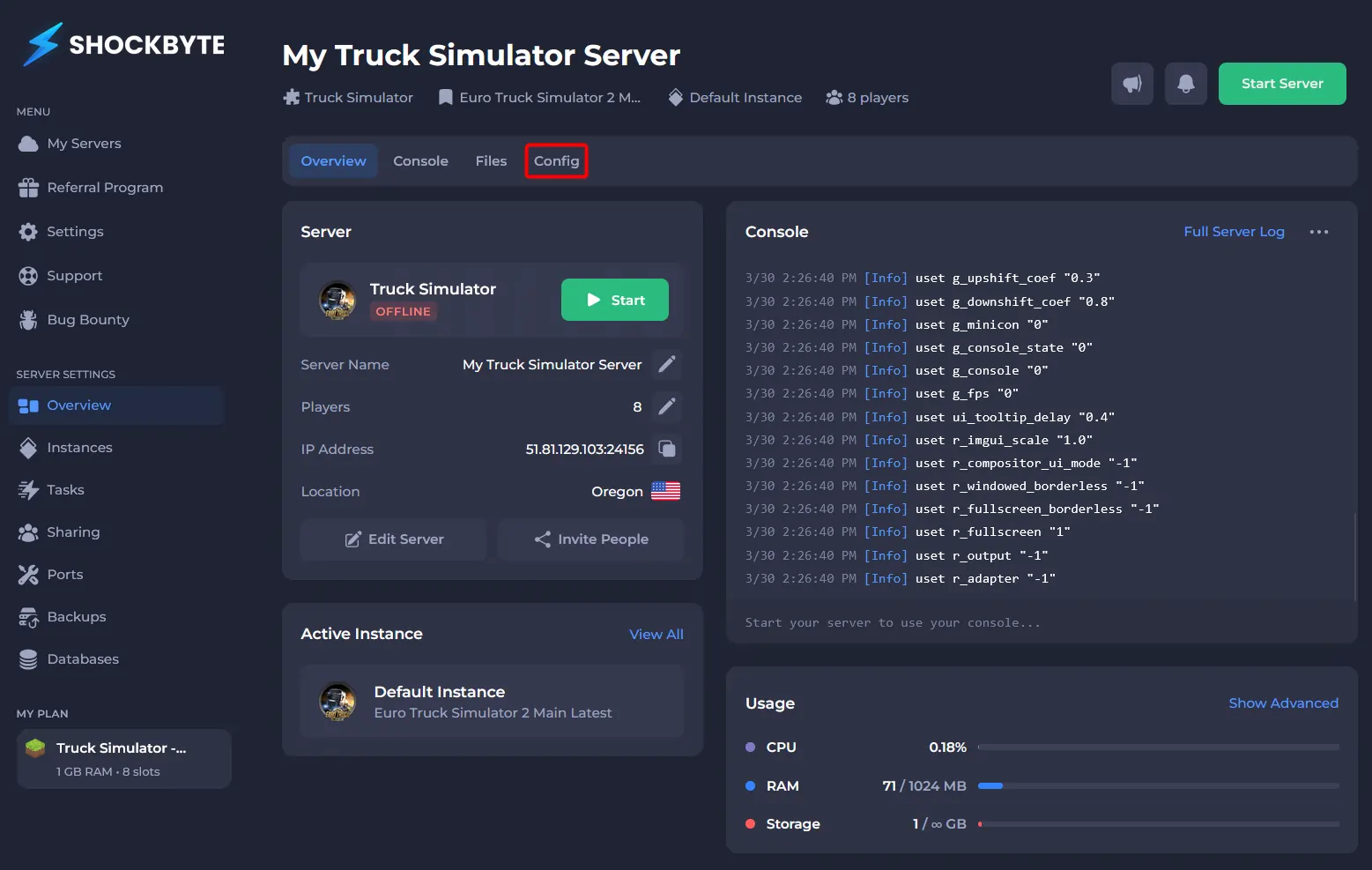Switch to the Overview tab
This screenshot has height=870, width=1372.
point(333,161)
